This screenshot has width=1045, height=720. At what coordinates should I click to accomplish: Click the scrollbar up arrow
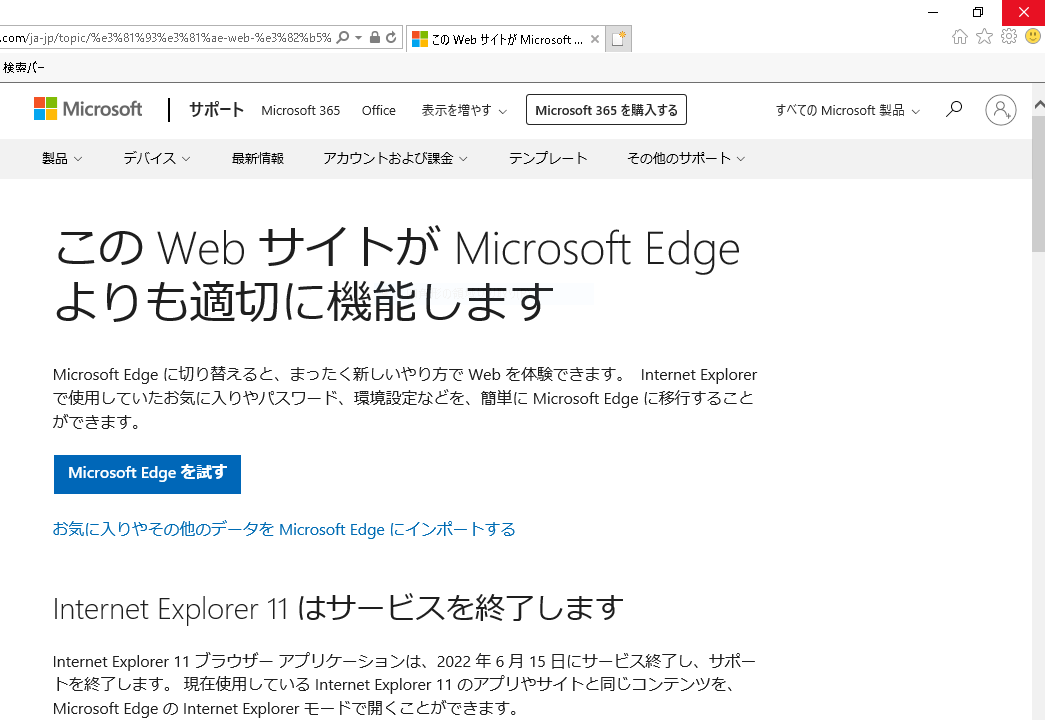[1038, 105]
